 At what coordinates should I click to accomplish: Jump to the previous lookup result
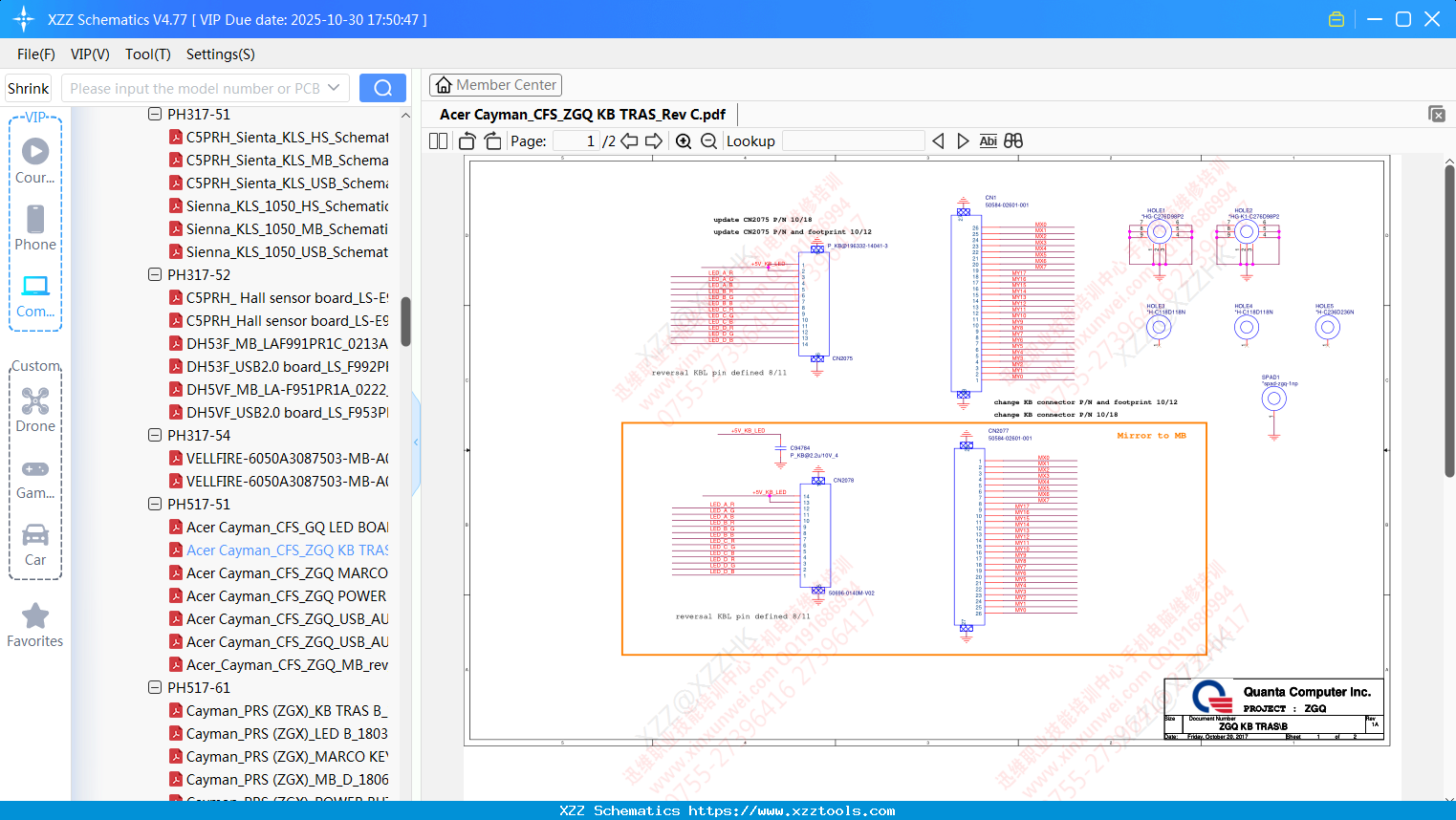[938, 141]
